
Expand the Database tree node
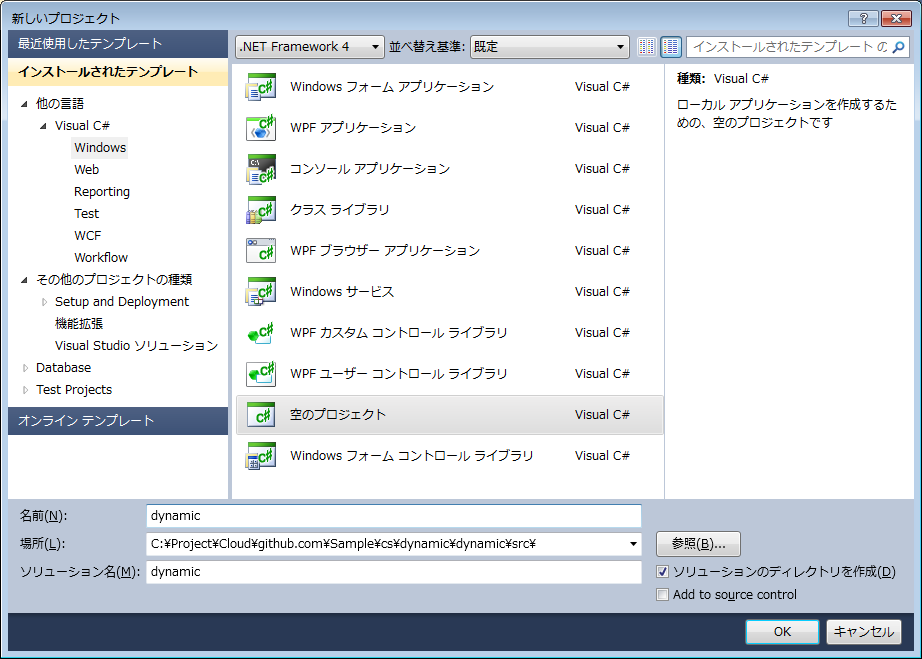25,368
